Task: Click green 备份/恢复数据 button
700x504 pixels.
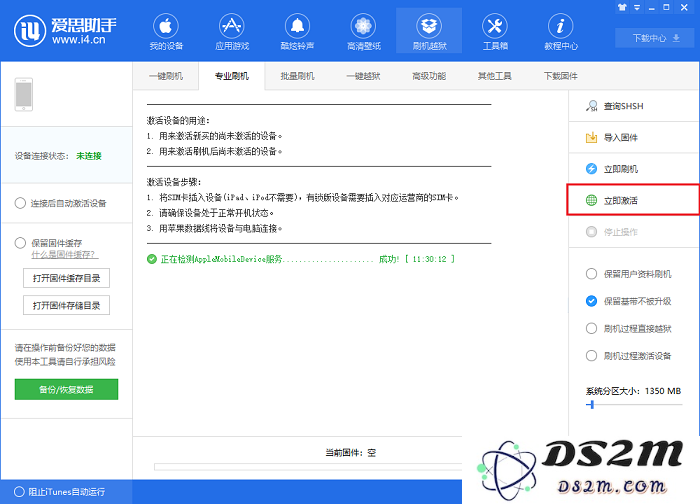Action: (67, 389)
